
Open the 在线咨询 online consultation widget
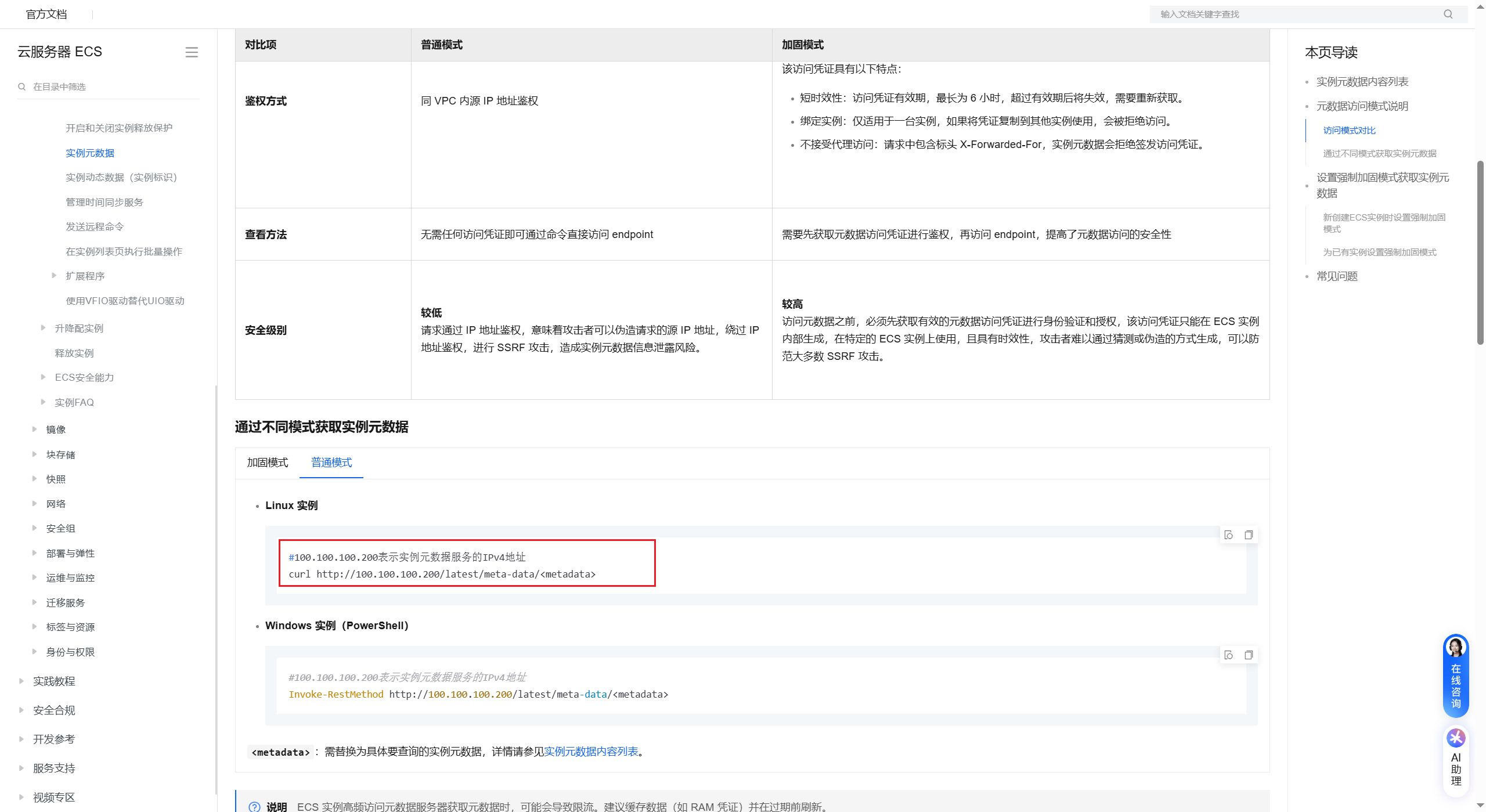[1455, 676]
